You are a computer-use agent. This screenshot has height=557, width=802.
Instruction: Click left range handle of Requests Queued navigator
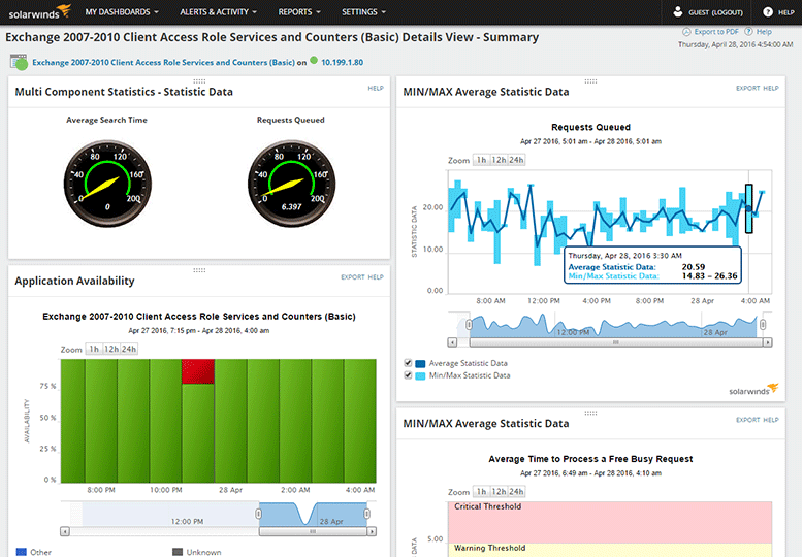[469, 325]
